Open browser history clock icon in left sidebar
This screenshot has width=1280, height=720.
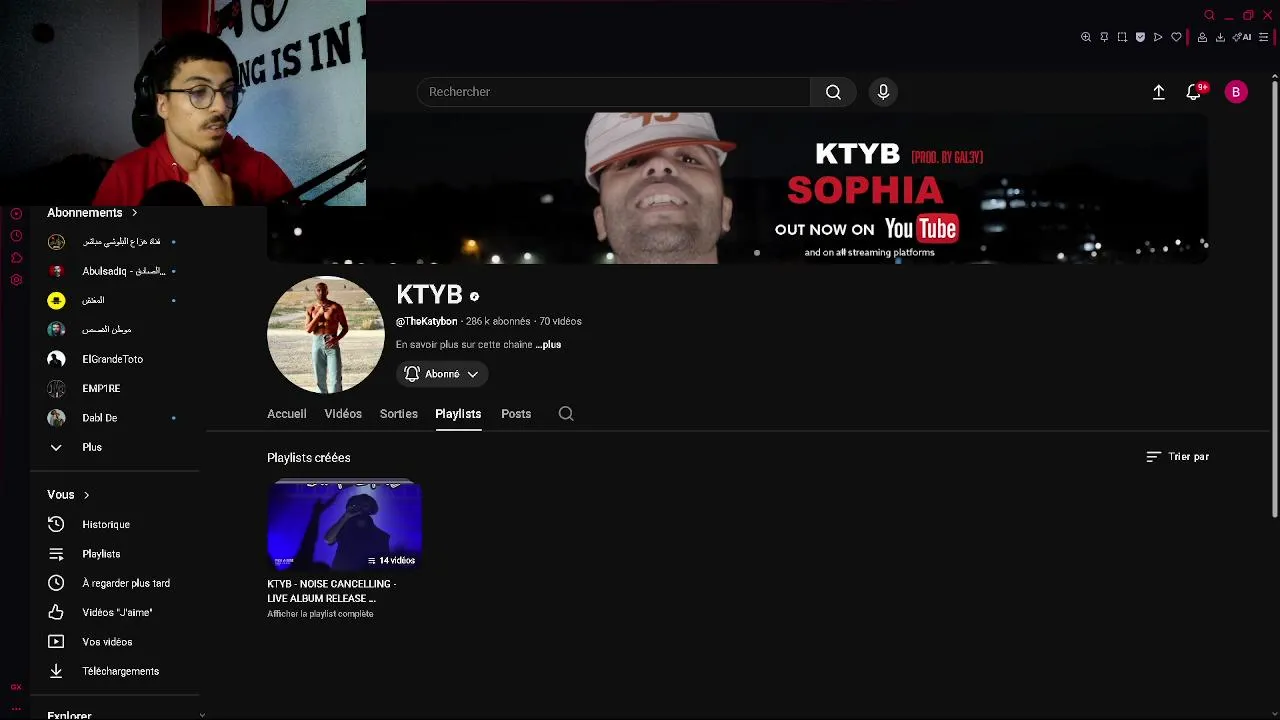[16, 236]
